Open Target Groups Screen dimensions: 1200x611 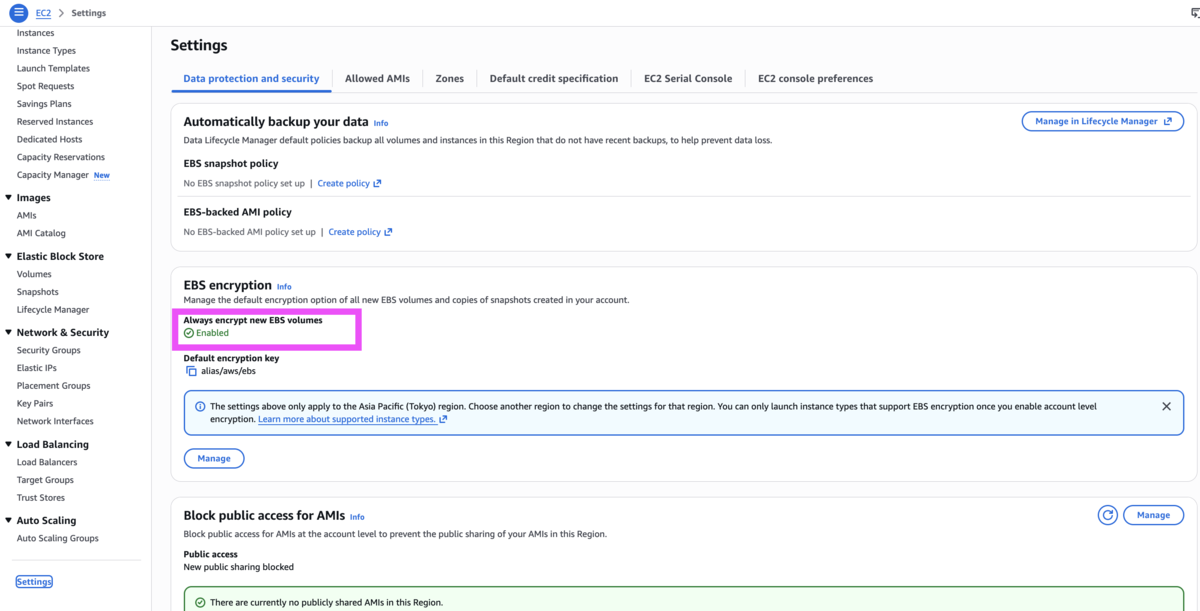tap(45, 480)
